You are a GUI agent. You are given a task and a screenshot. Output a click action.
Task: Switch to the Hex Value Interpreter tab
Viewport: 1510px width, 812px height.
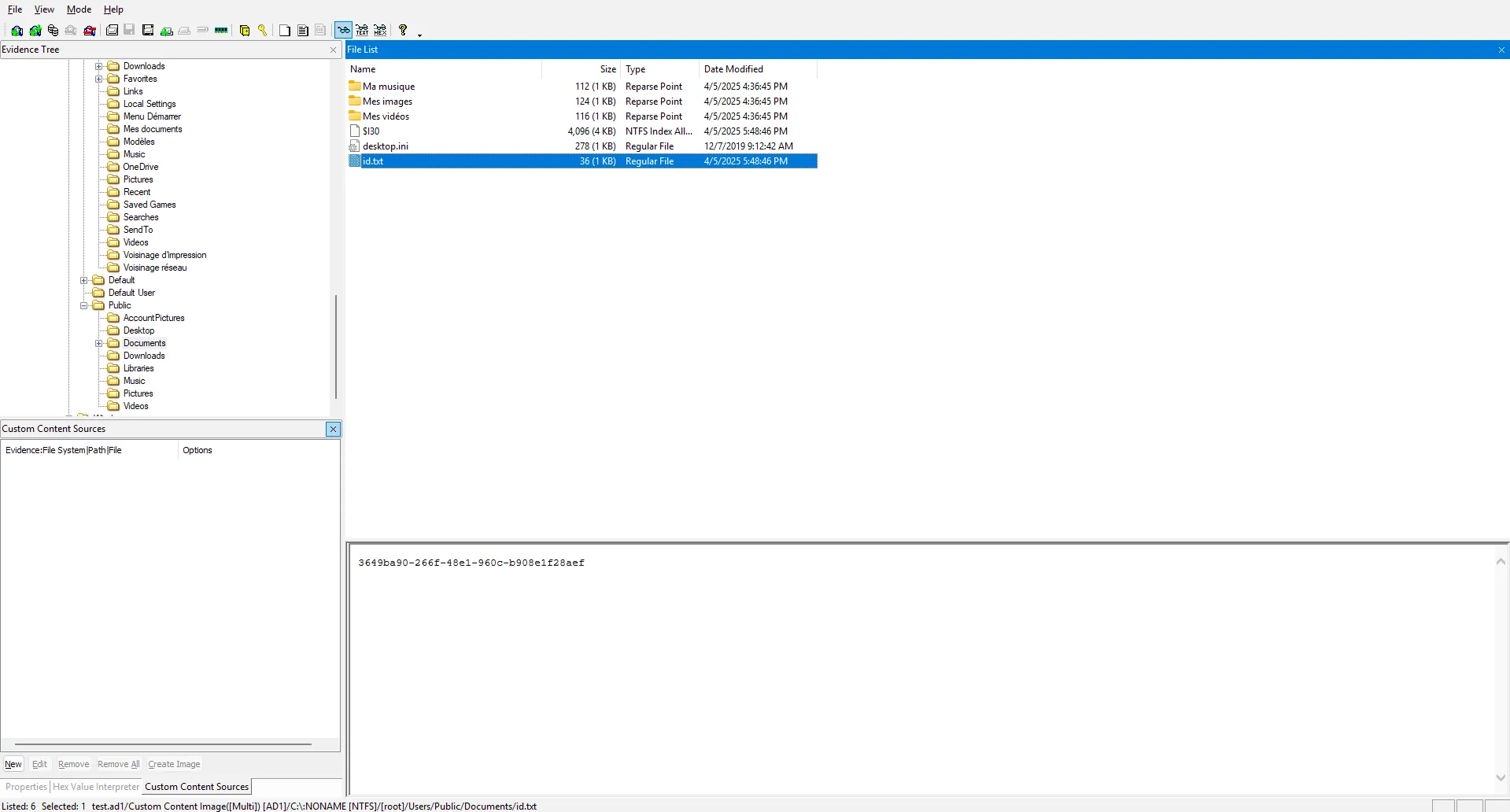[x=95, y=787]
